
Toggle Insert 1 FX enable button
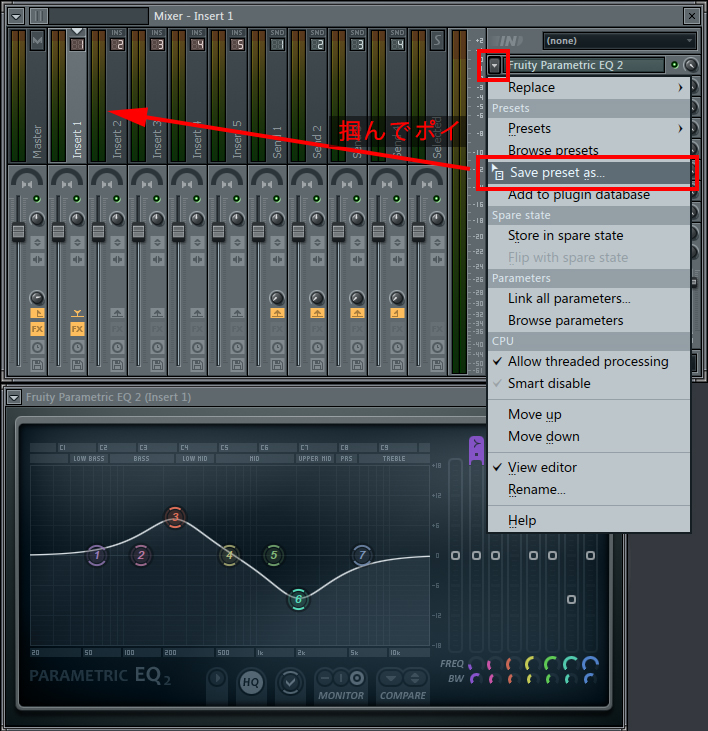point(77,329)
